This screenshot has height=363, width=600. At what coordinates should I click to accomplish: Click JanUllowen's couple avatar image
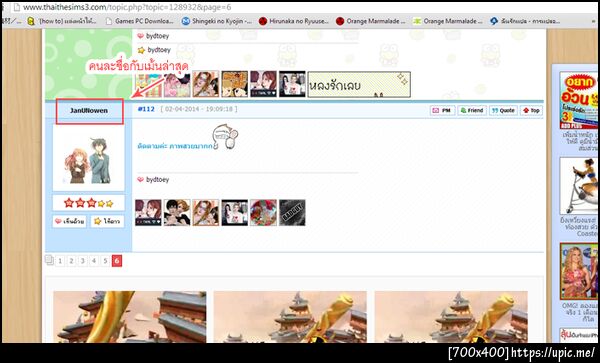(89, 158)
